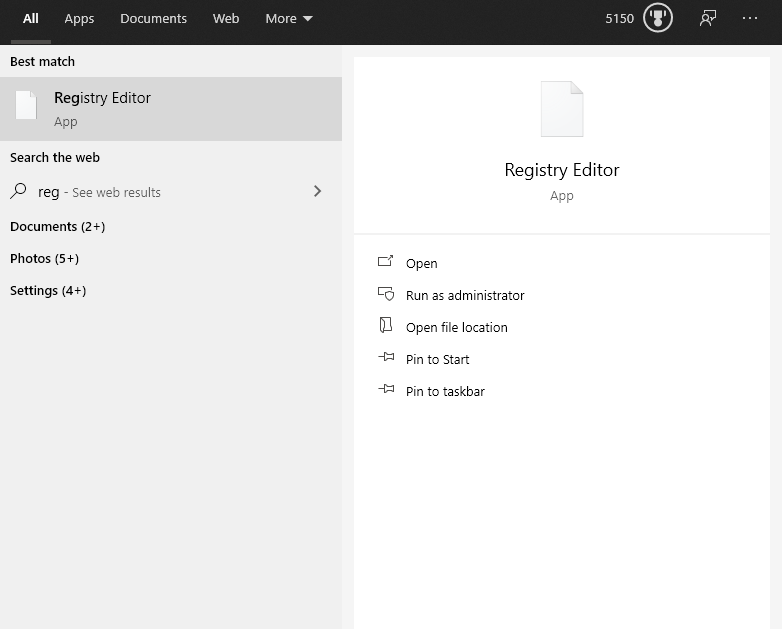Click the Pin to taskbar pin icon

[x=386, y=389]
